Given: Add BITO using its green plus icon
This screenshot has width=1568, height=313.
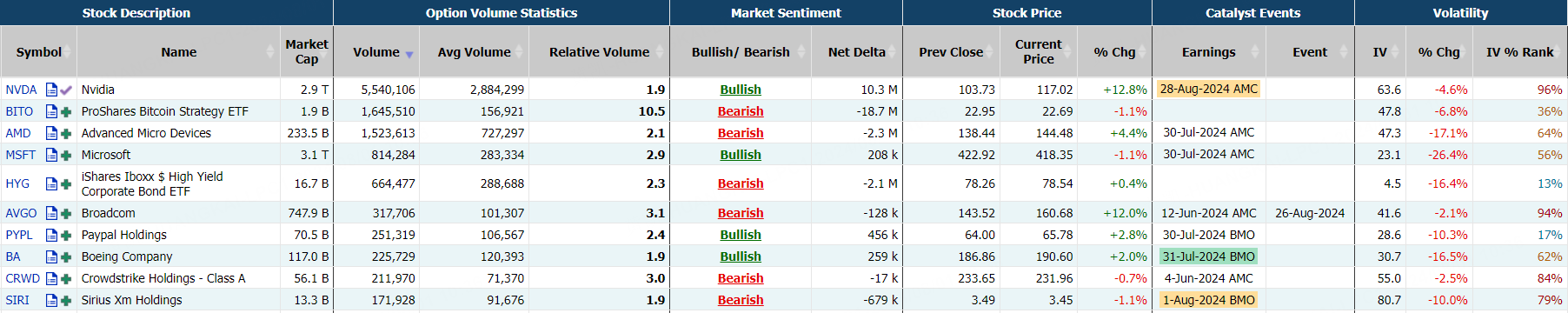Looking at the screenshot, I should [x=66, y=111].
